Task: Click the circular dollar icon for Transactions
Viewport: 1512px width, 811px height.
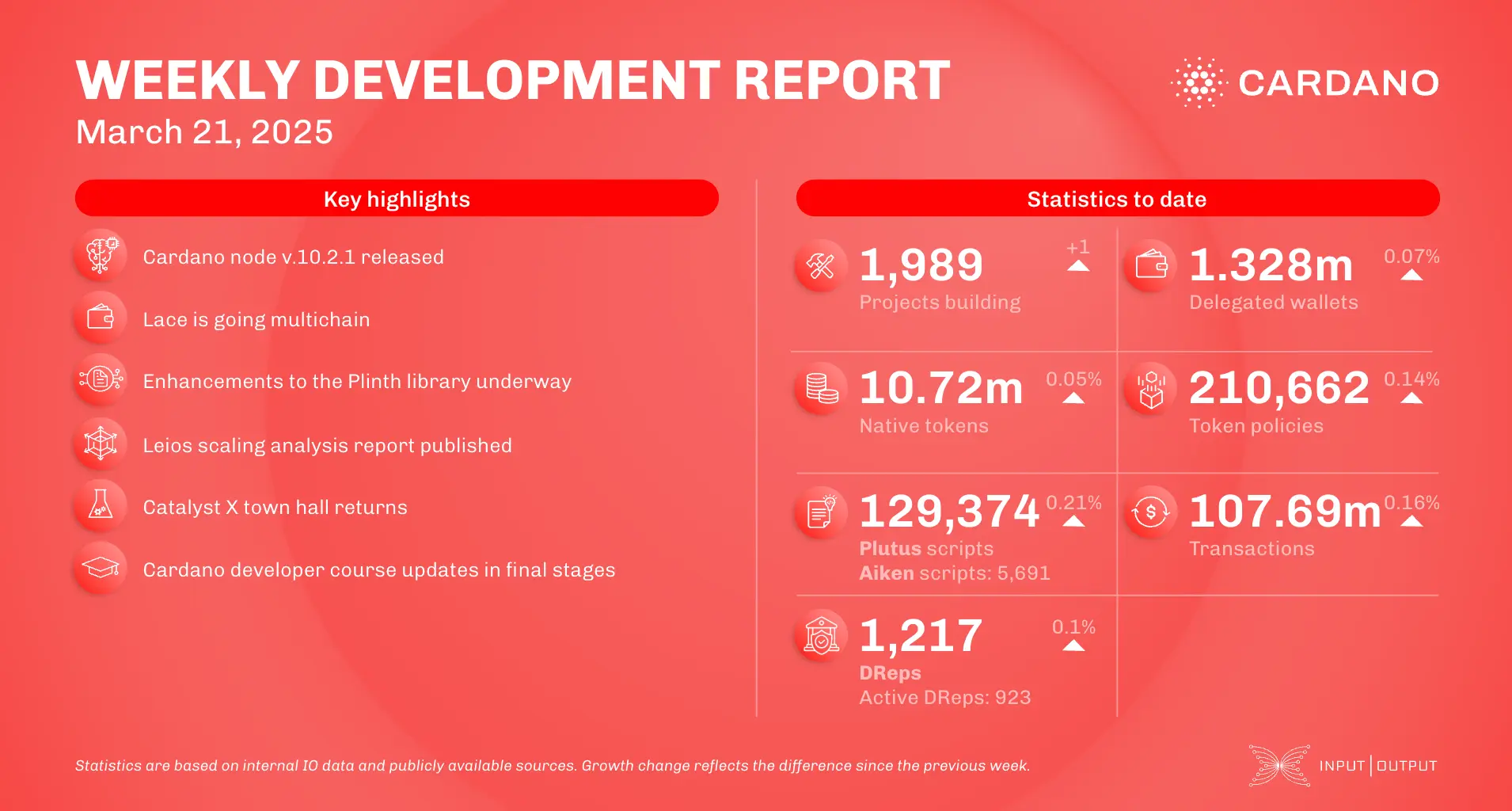Action: coord(1150,512)
